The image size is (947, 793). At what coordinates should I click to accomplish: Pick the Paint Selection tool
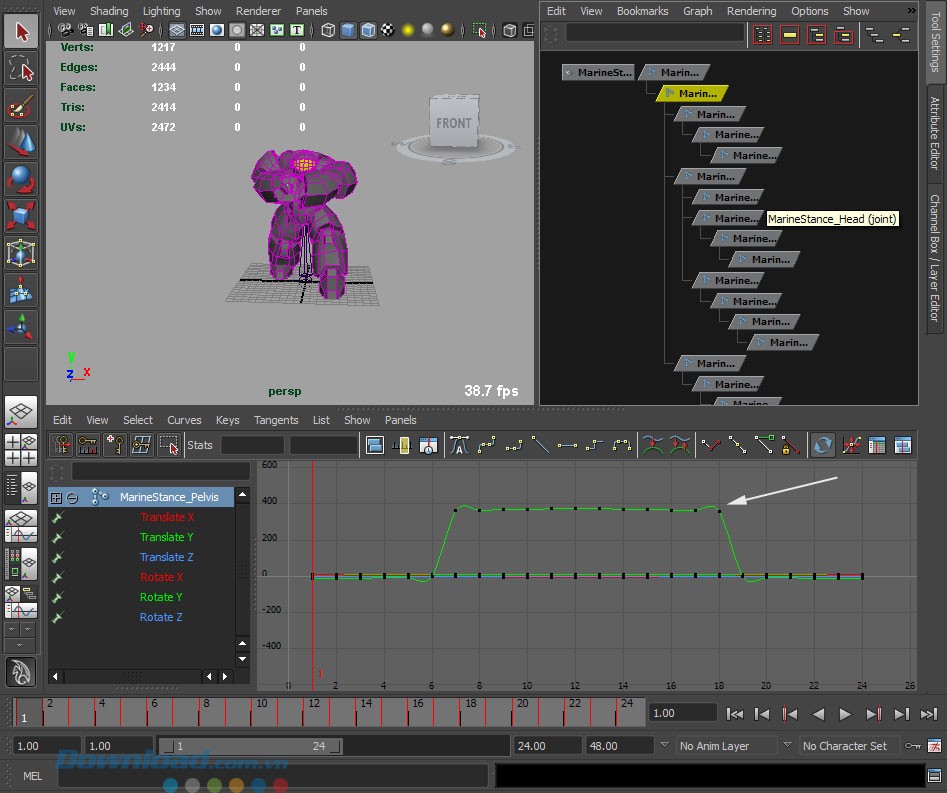[21, 106]
